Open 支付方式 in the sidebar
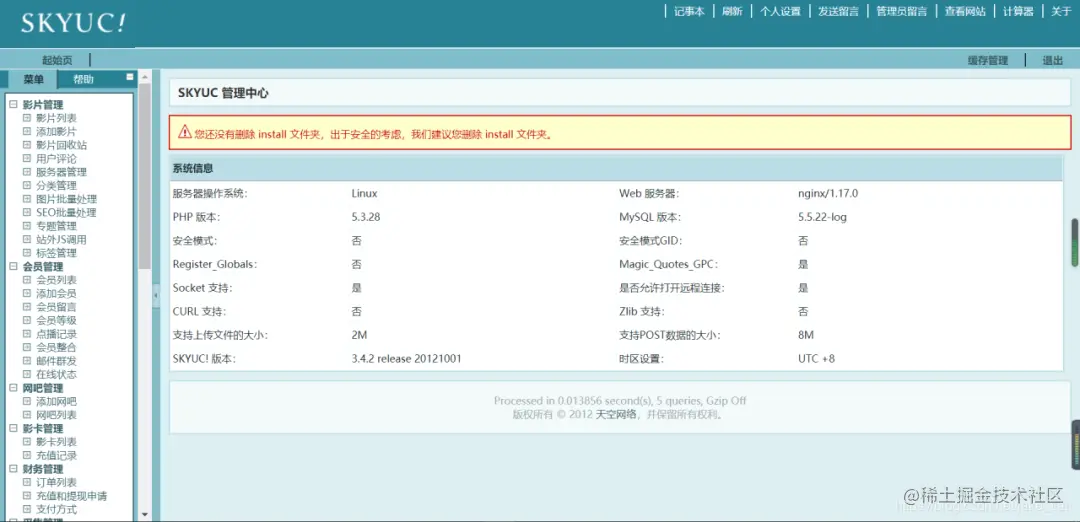The image size is (1080, 522). [x=56, y=510]
